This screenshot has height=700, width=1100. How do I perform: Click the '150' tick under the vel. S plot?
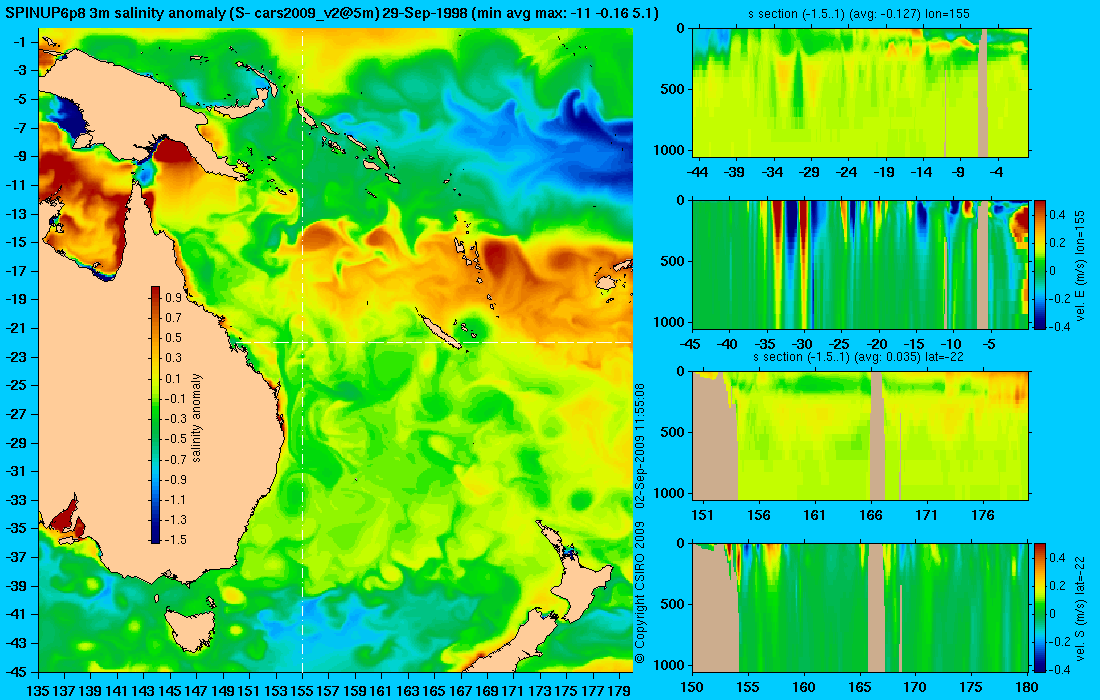pyautogui.click(x=692, y=687)
